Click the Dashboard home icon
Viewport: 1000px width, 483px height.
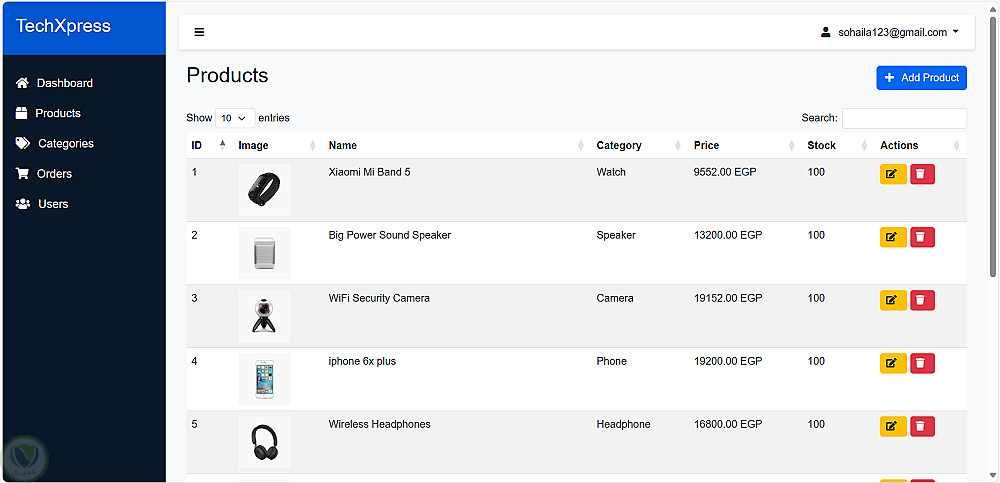point(22,83)
